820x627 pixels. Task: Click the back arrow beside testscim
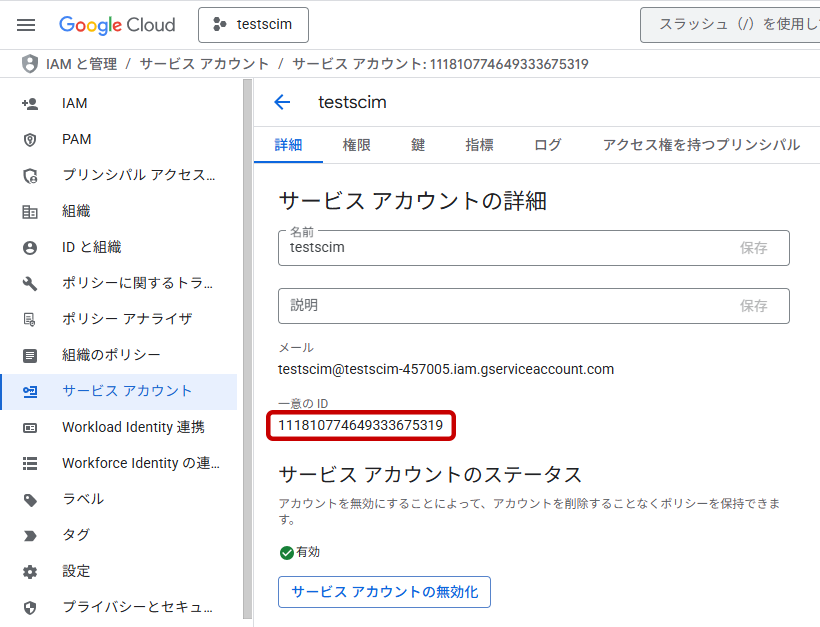coord(282,102)
